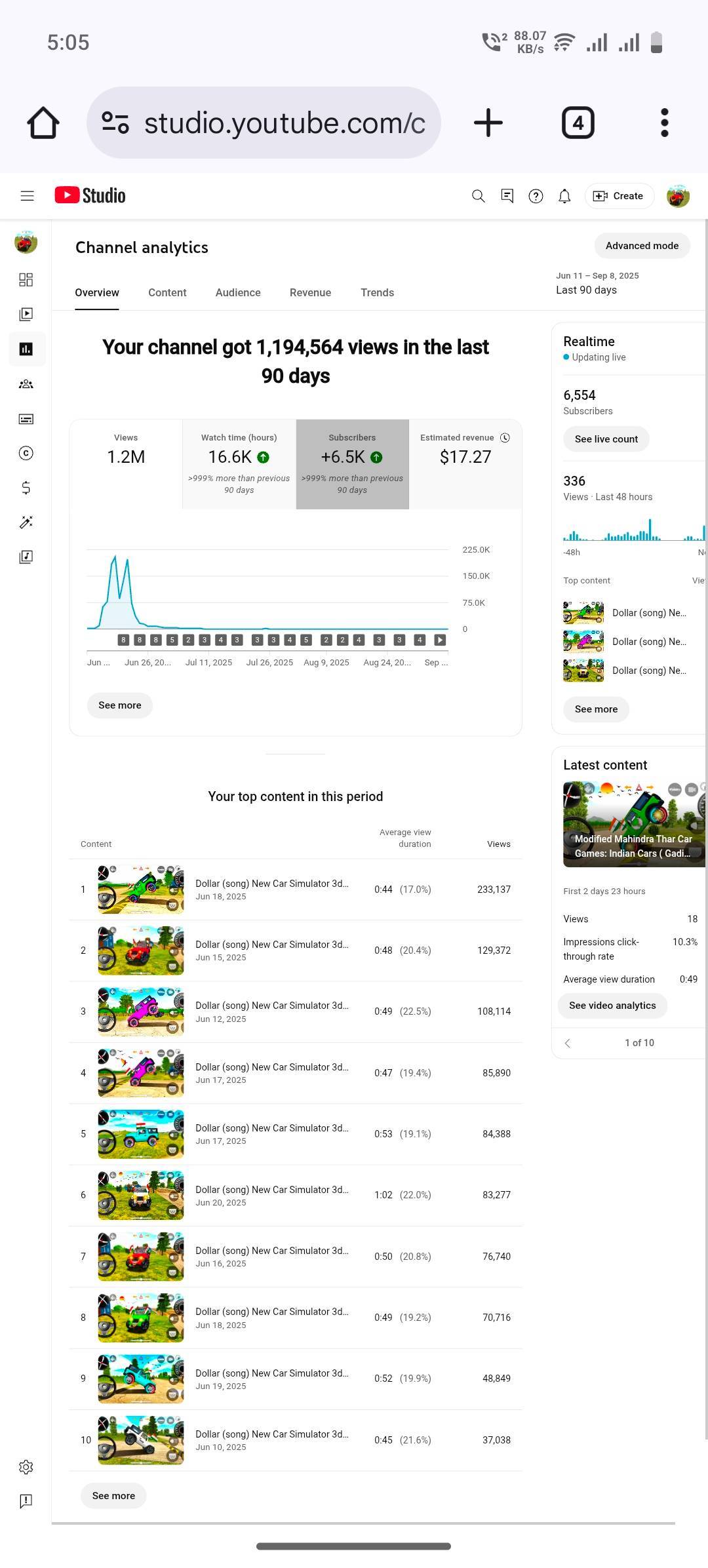Image resolution: width=708 pixels, height=1568 pixels.
Task: Open Settings gear in left sidebar
Action: [26, 1467]
